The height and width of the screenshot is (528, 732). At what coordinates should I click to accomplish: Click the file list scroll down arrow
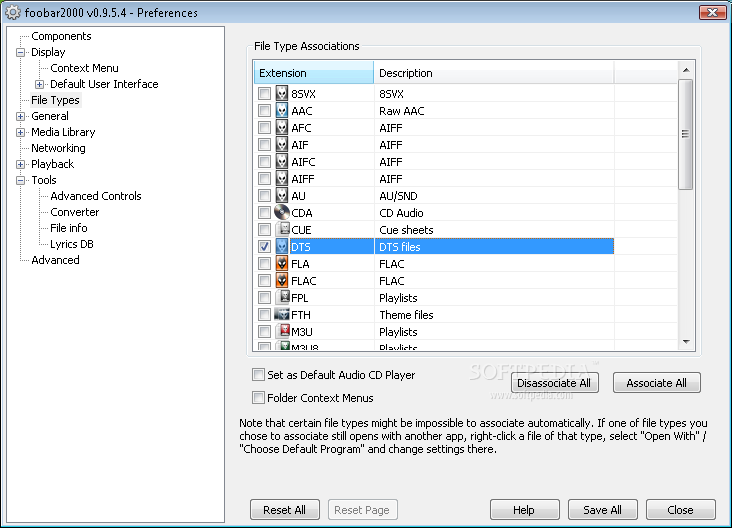[x=685, y=342]
